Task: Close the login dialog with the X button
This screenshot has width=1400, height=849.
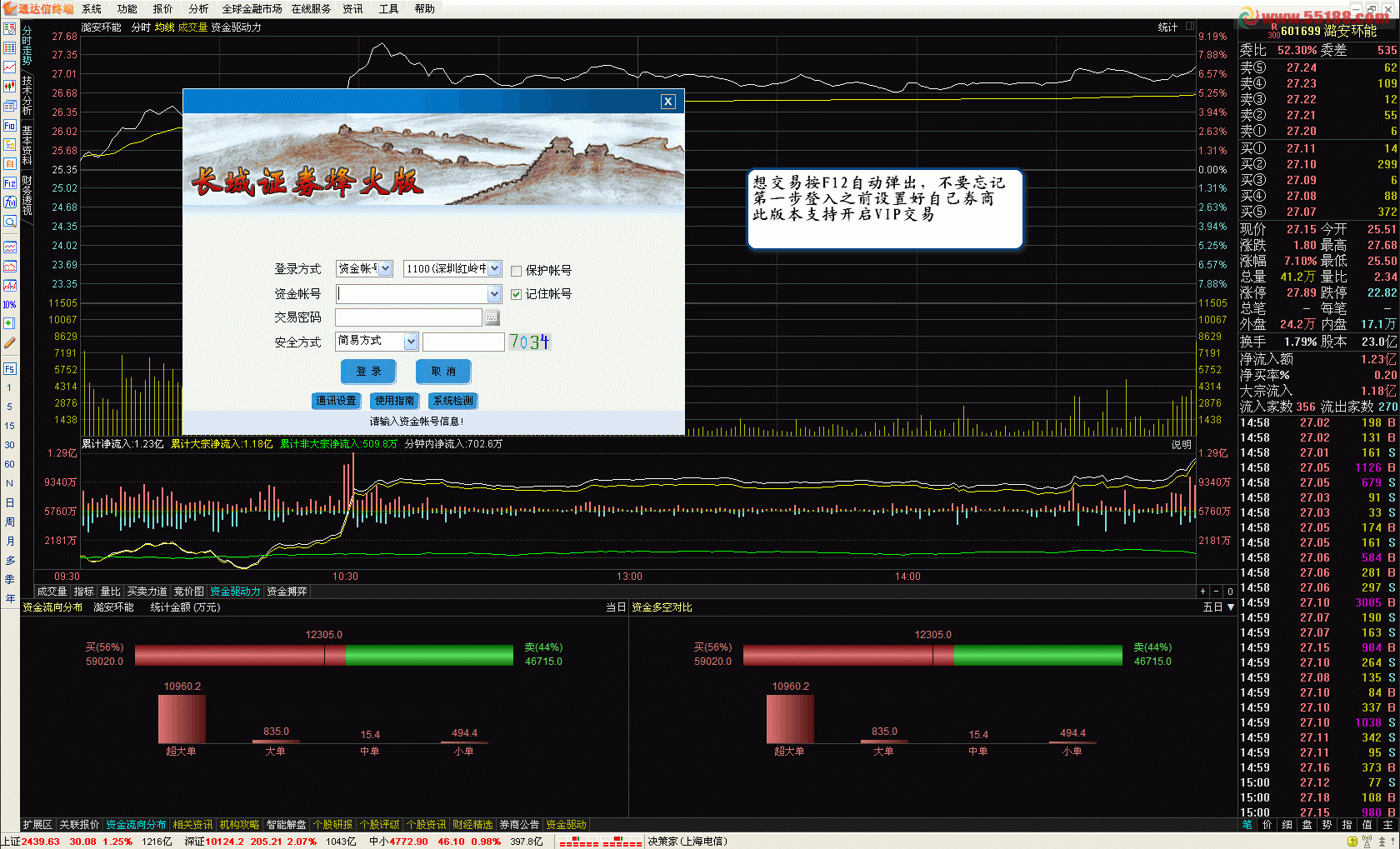Action: pyautogui.click(x=667, y=102)
